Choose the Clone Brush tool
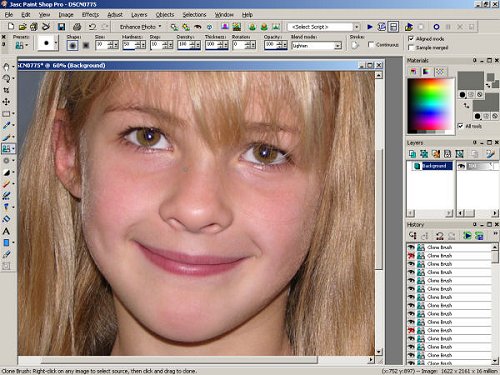The image size is (500, 375). click(6, 149)
